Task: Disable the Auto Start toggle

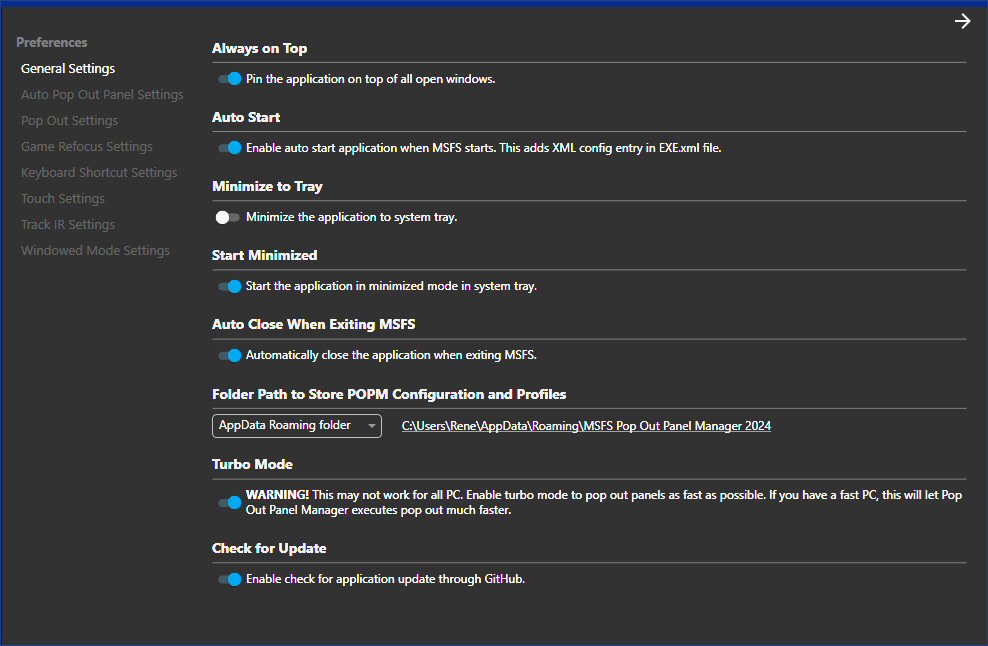Action: point(229,148)
